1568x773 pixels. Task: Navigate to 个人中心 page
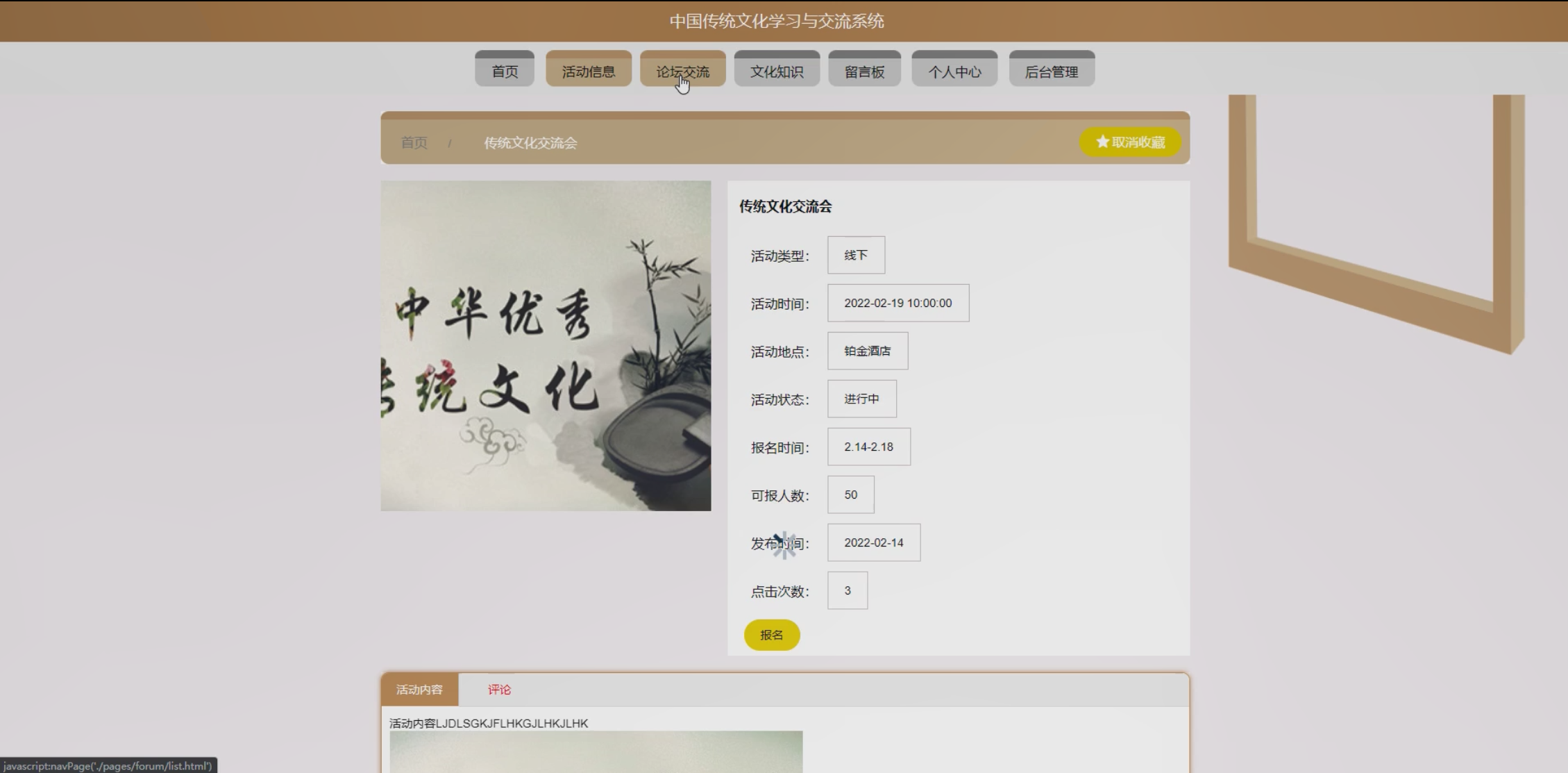(954, 71)
